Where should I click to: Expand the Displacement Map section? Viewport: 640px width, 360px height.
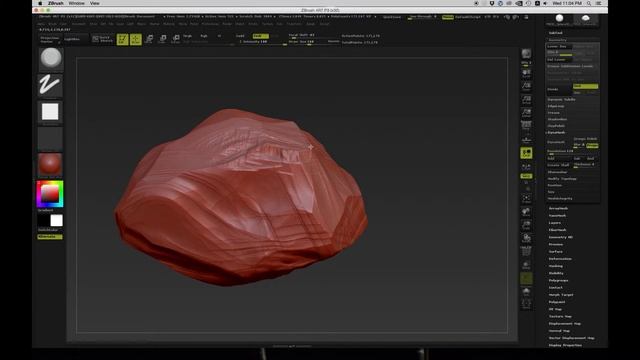(564, 324)
